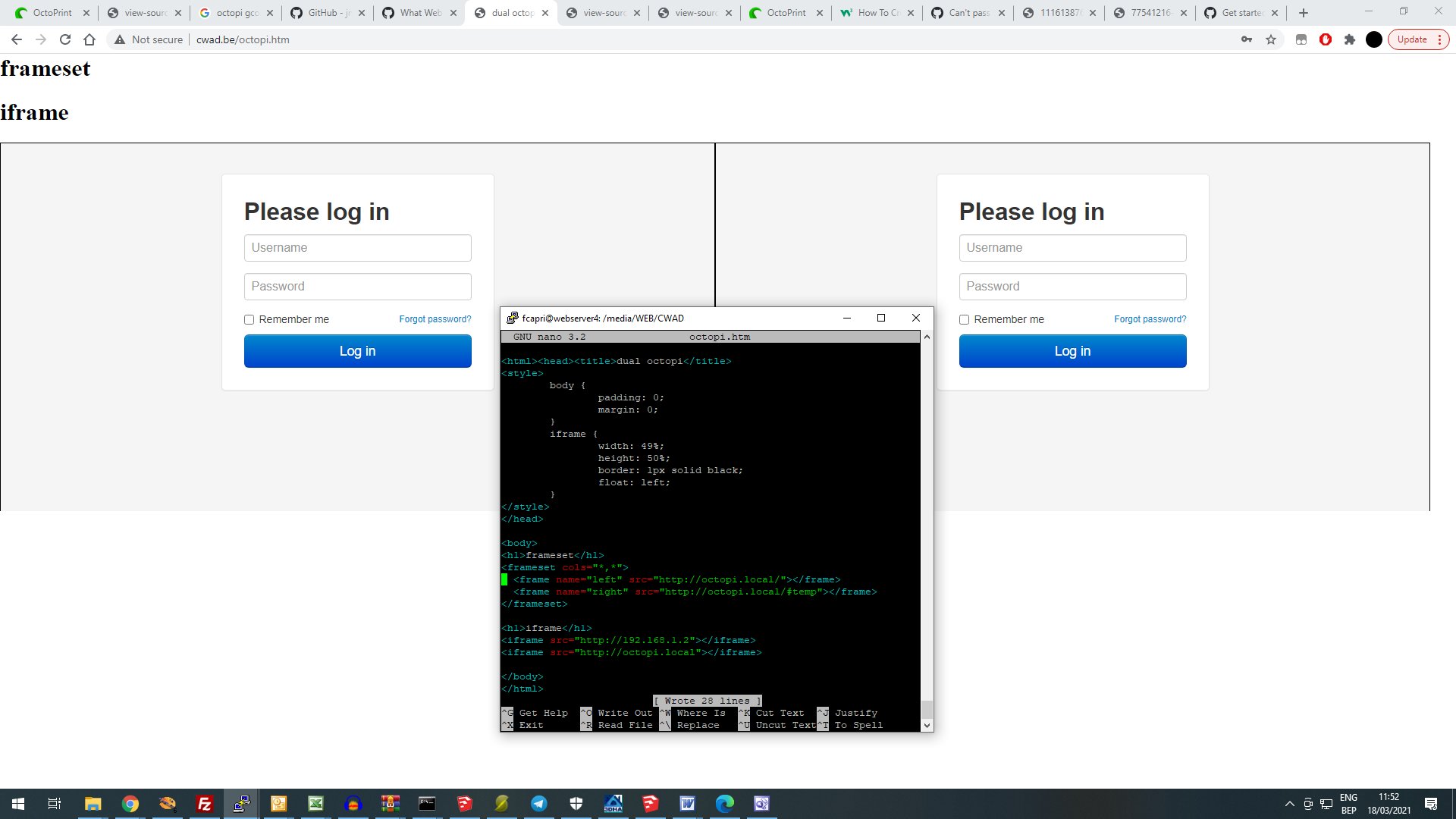Open the ENG language switcher in the taskbar
This screenshot has height=819, width=1456.
click(x=1348, y=803)
